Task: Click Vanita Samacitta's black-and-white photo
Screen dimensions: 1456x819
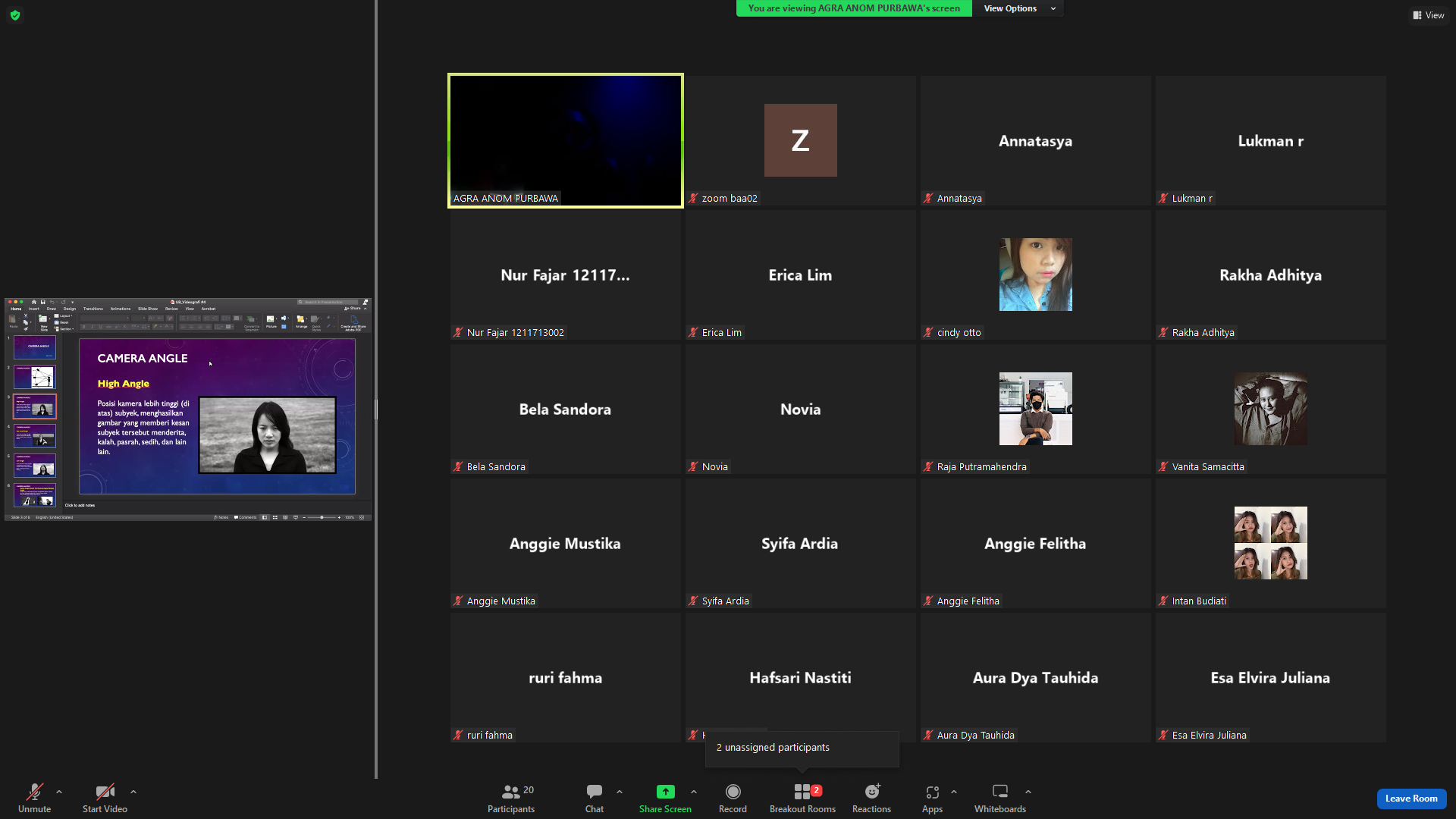Action: [x=1270, y=409]
